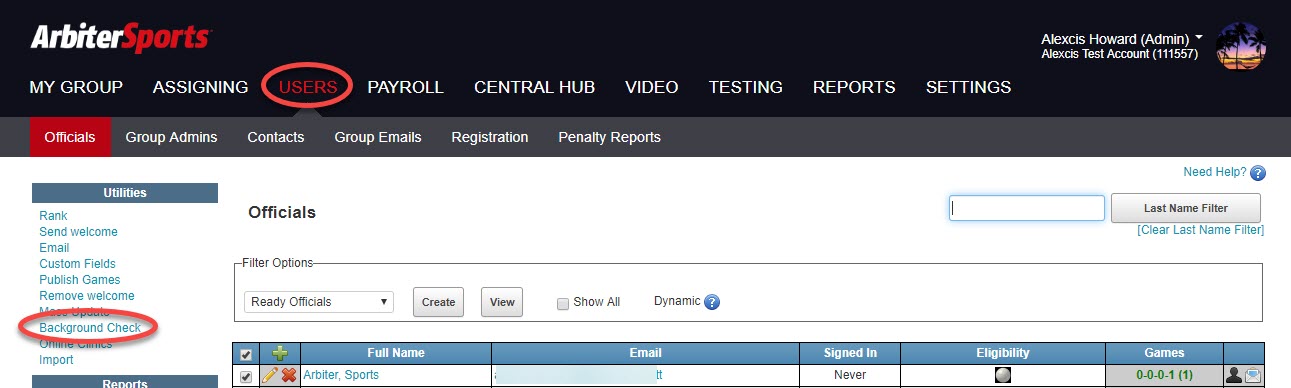Delete Arbiter, Sports with red X icon
This screenshot has width=1291, height=388.
(x=289, y=376)
